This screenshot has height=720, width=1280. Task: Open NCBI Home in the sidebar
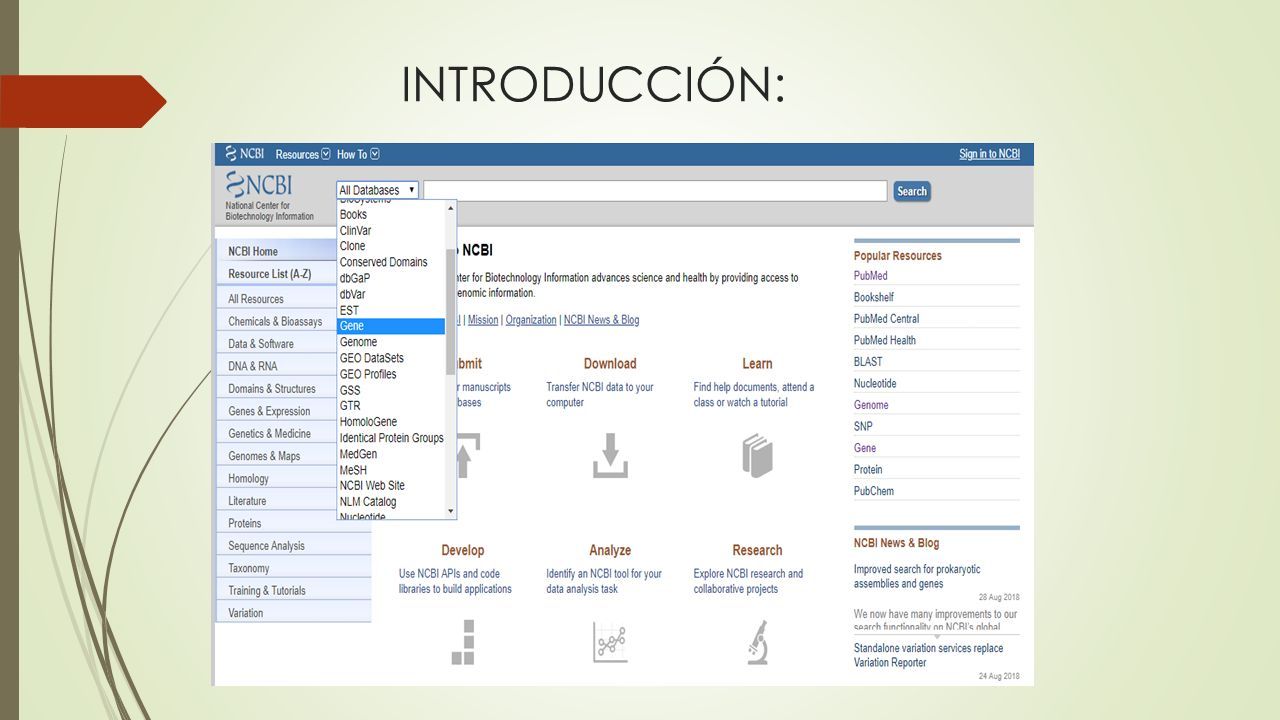point(277,251)
